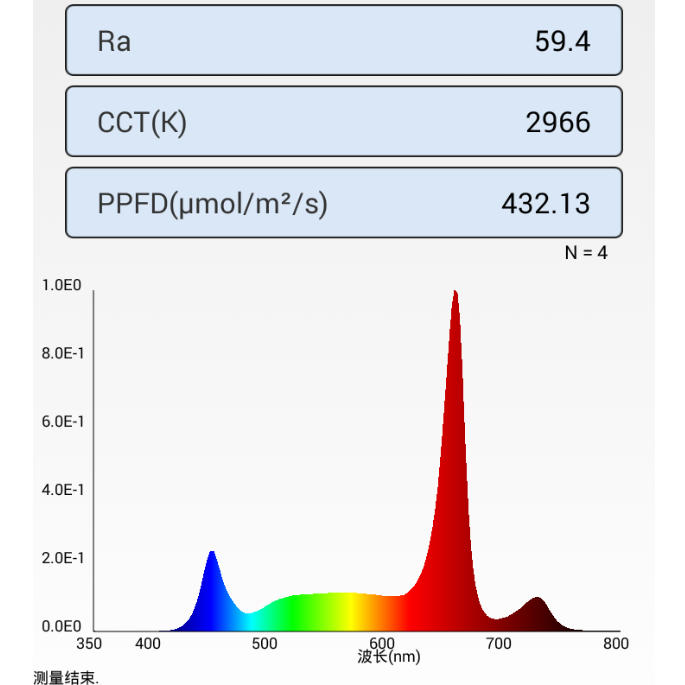Select the CCT(K) measurement row
The image size is (685, 685).
(344, 121)
